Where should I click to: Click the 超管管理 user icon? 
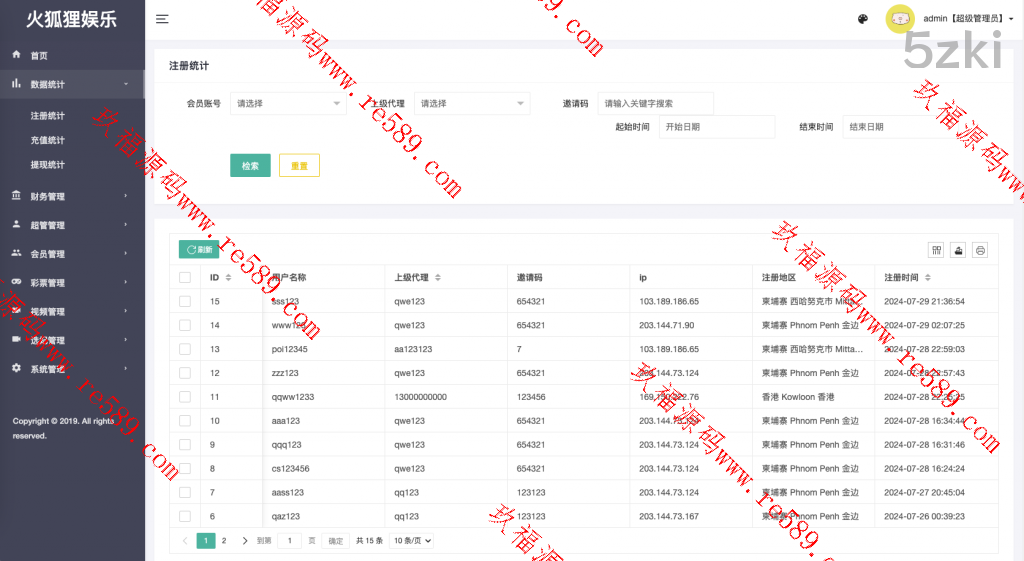pyautogui.click(x=16, y=225)
